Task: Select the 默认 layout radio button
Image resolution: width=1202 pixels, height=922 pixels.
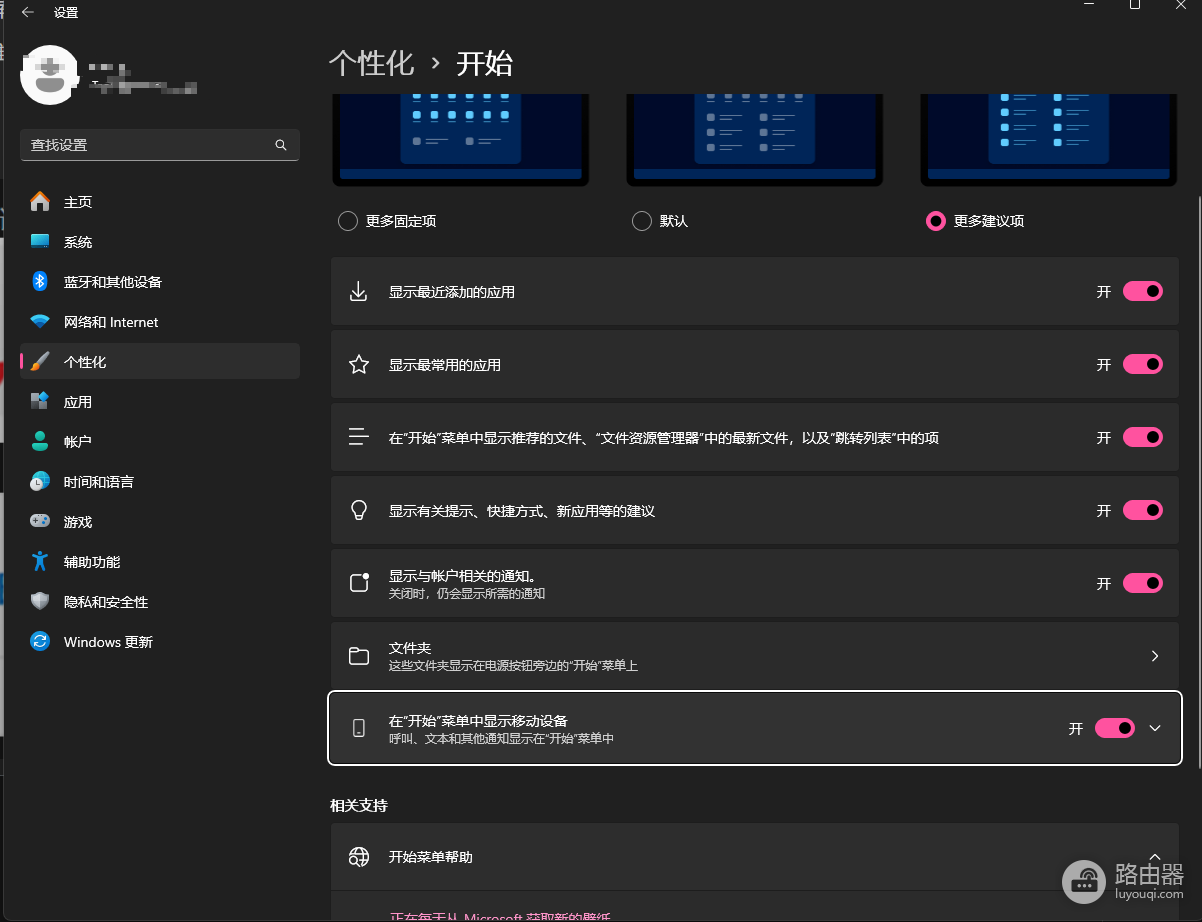Action: [x=642, y=221]
